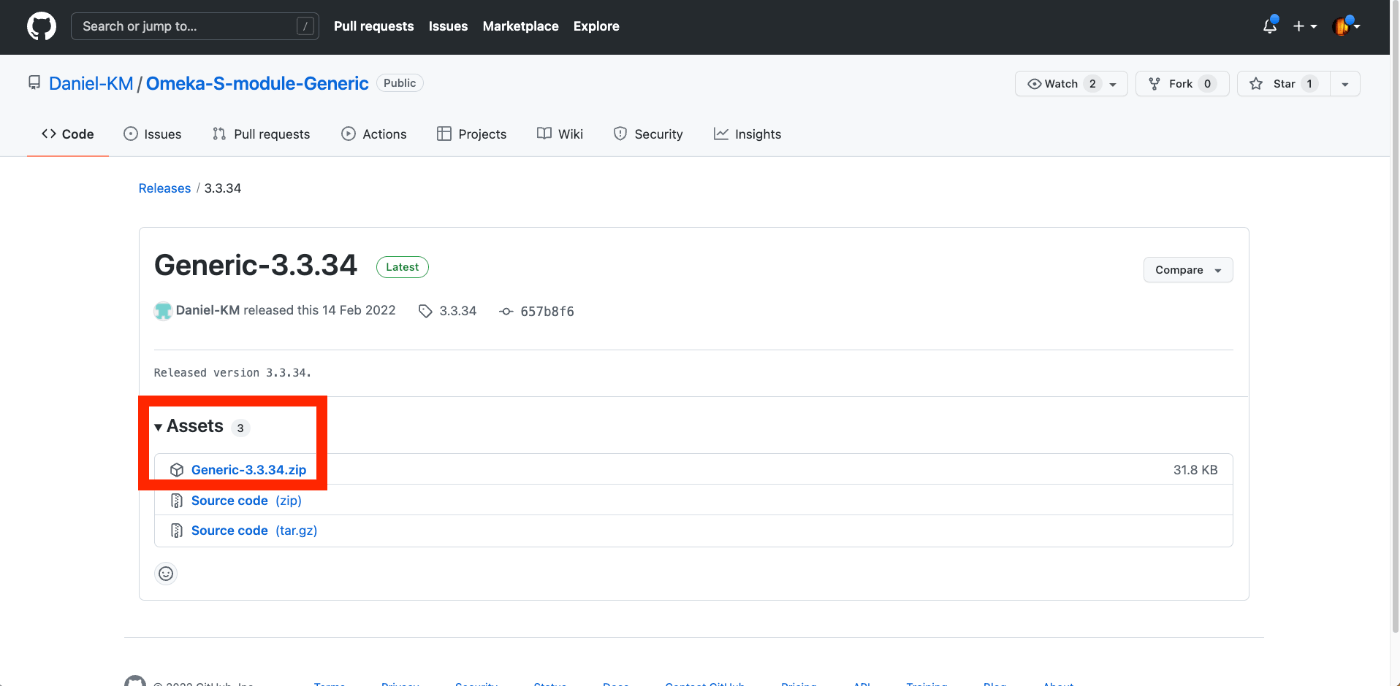Image resolution: width=1400 pixels, height=686 pixels.
Task: Download Source code (zip)
Action: (x=246, y=500)
